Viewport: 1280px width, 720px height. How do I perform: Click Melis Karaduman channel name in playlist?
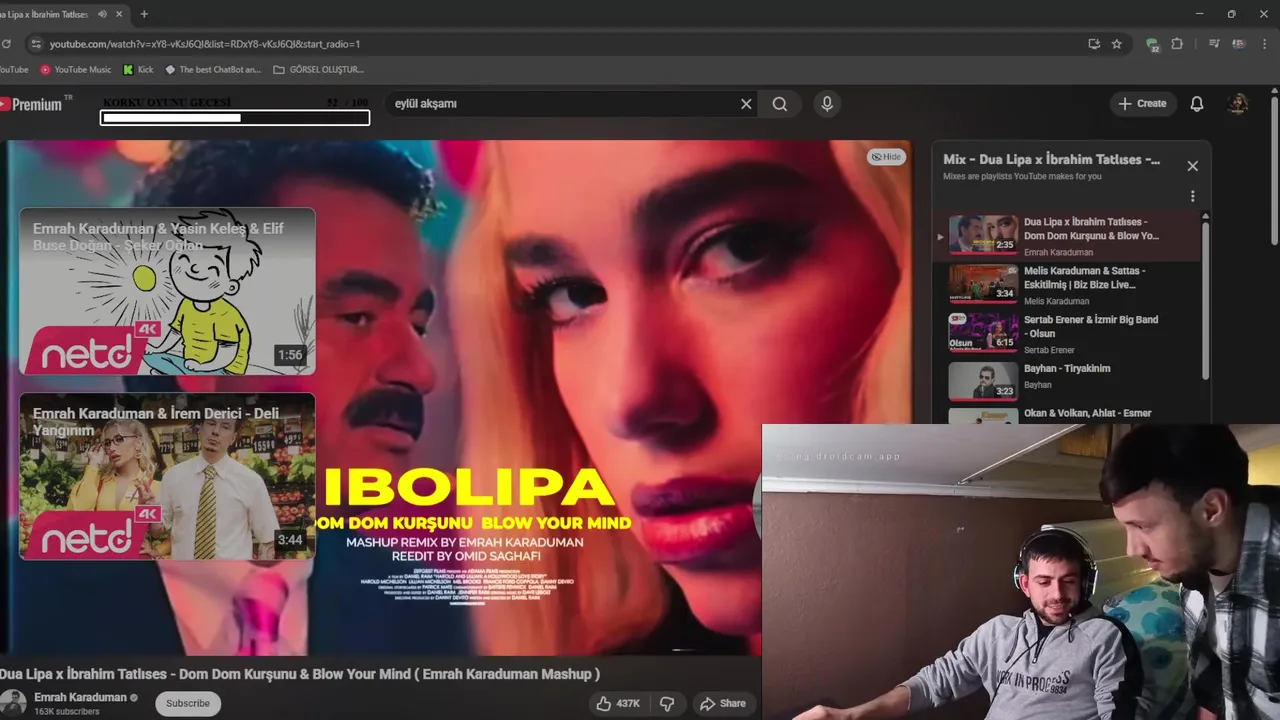[1056, 301]
